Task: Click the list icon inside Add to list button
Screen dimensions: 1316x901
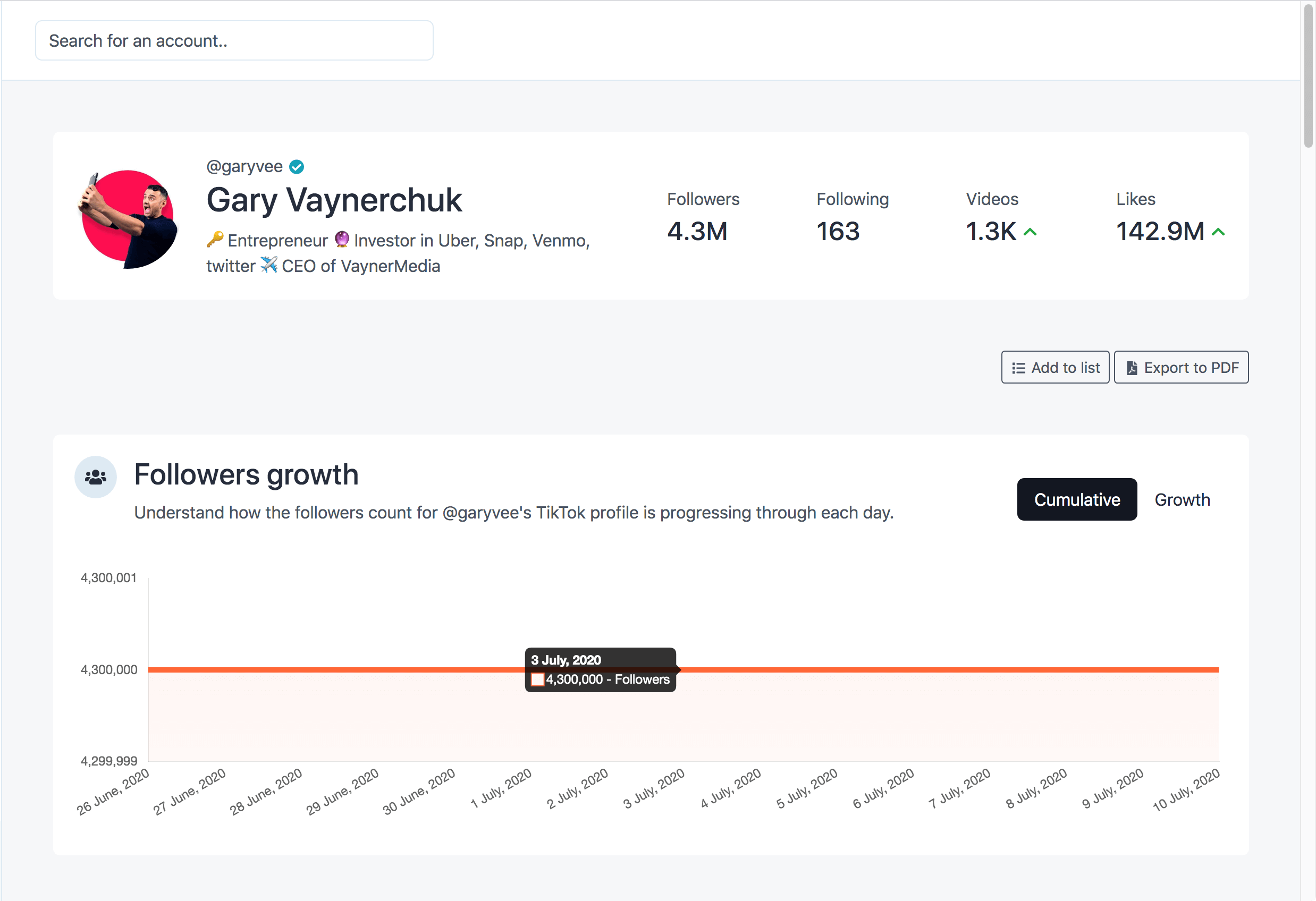Action: [1019, 367]
